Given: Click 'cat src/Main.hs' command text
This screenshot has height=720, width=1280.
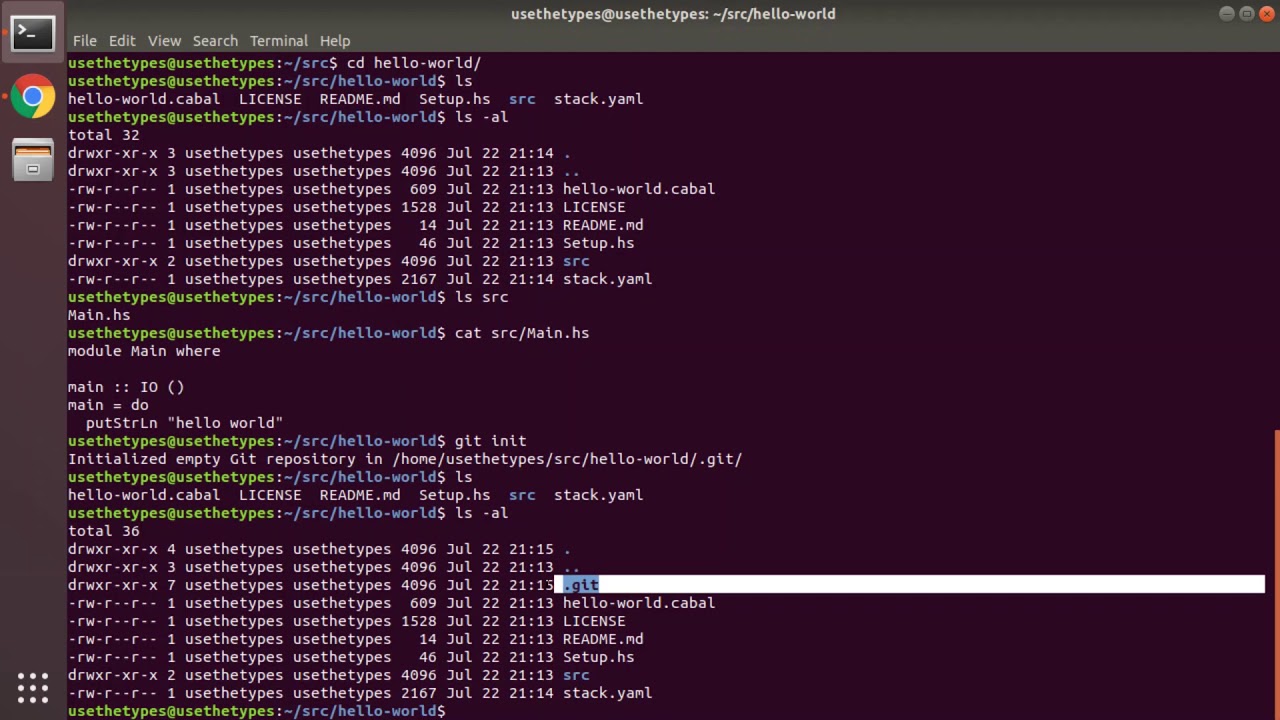Looking at the screenshot, I should (522, 333).
